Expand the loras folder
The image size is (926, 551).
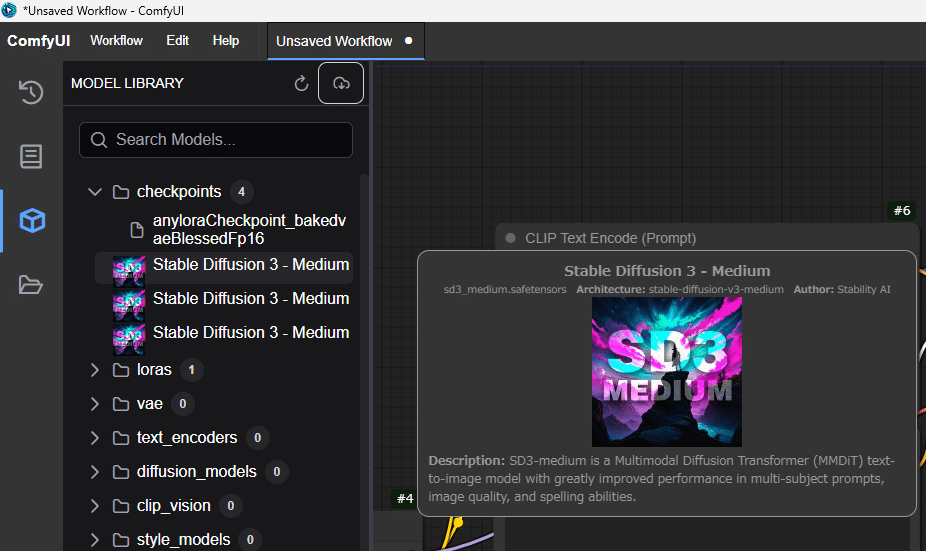tap(94, 370)
